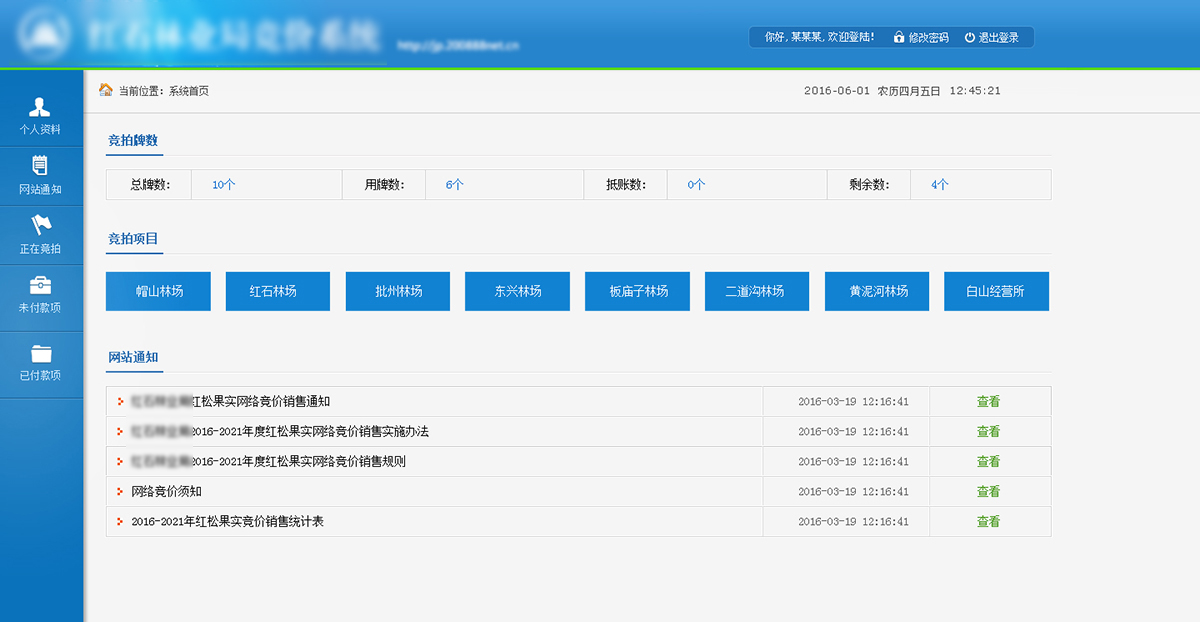1200x622 pixels.
Task: Click the date 2016-06-01 in header
Action: (x=836, y=91)
